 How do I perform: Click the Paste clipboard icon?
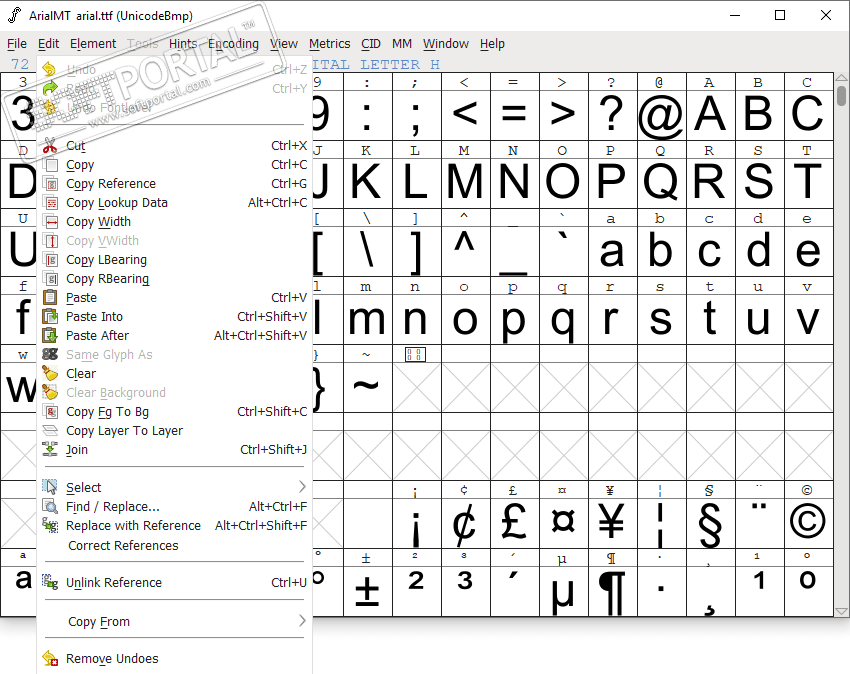(50, 298)
